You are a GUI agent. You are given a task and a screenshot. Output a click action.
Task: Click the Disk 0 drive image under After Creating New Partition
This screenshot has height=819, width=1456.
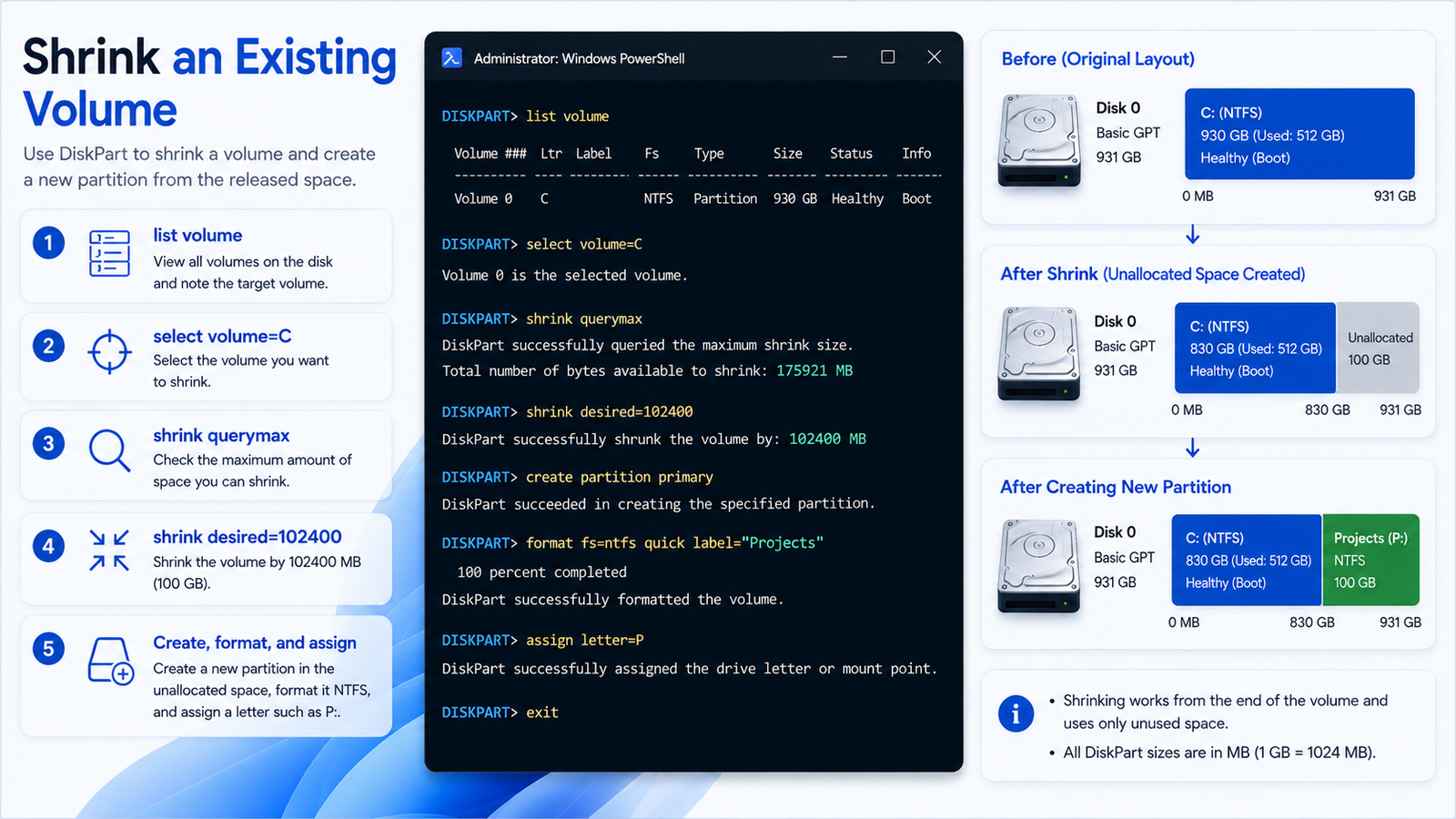pyautogui.click(x=1039, y=565)
